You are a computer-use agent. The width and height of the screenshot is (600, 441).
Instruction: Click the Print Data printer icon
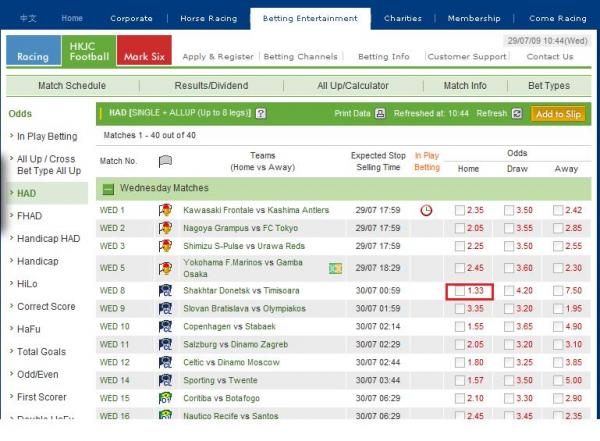[x=378, y=114]
